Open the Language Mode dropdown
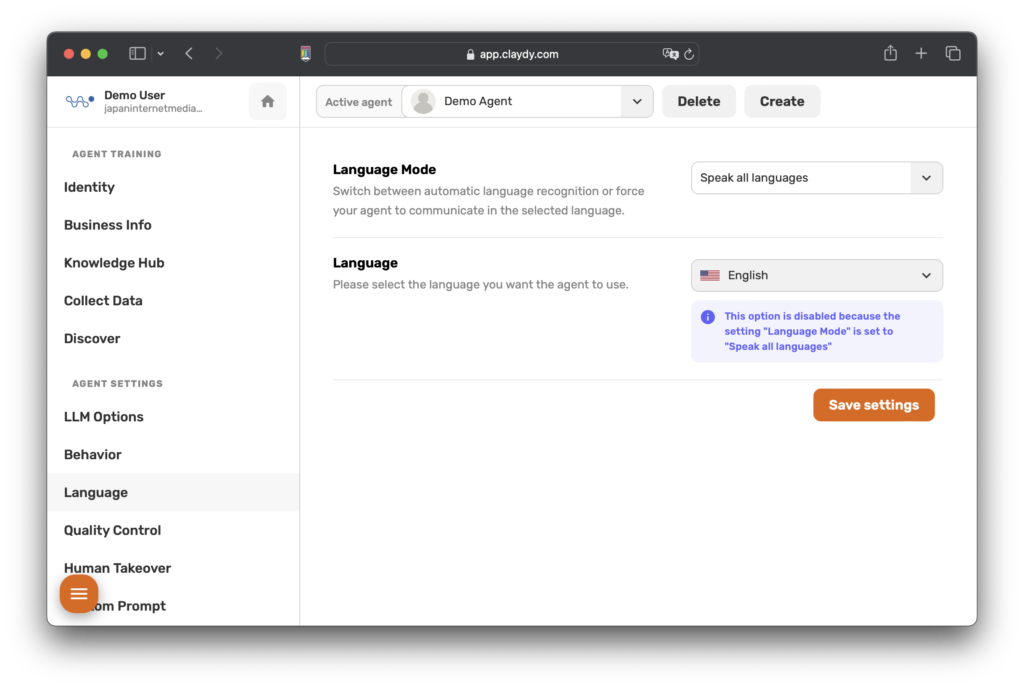Viewport: 1024px width, 688px height. tap(816, 178)
